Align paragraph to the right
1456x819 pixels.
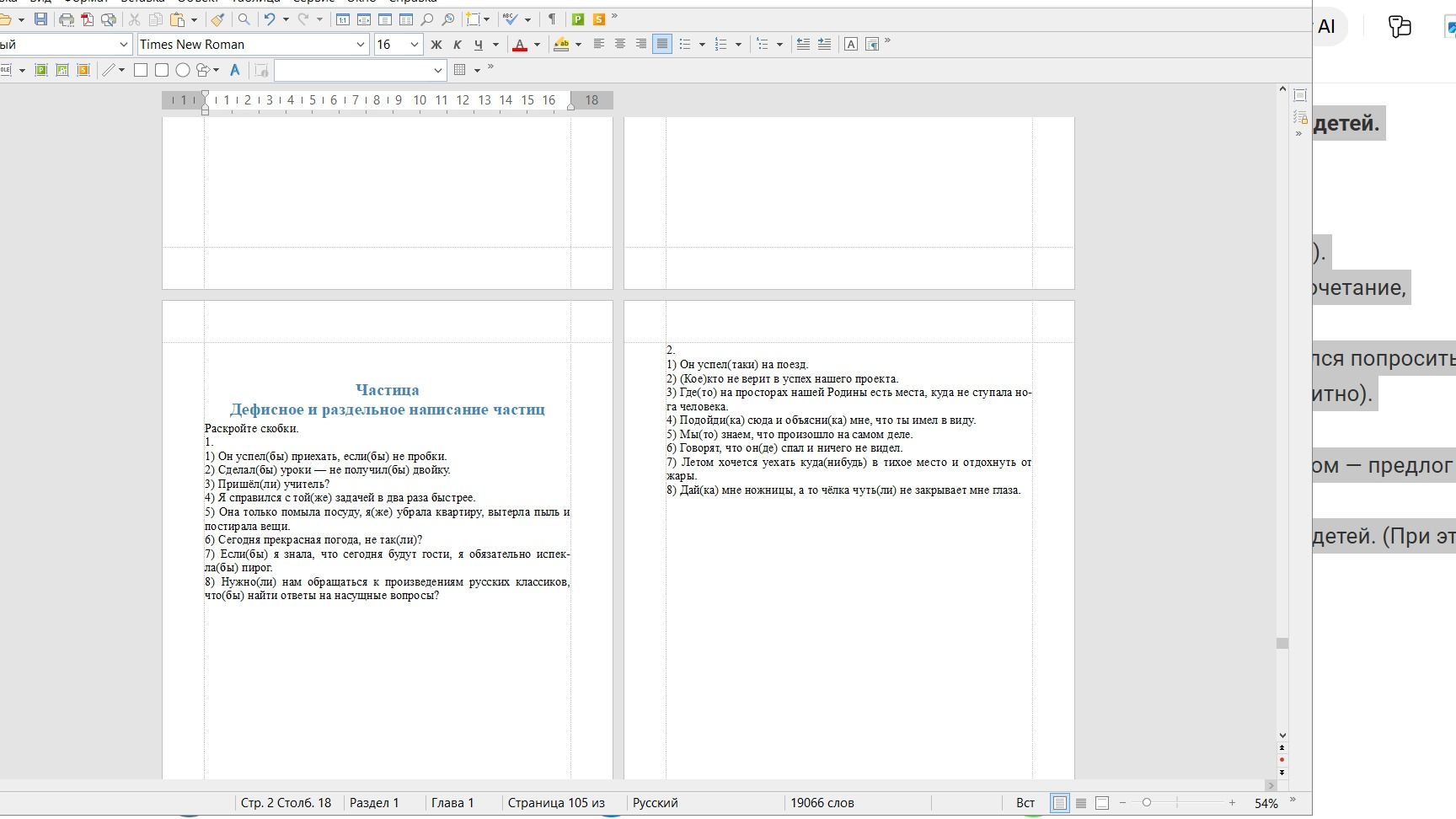coord(641,44)
